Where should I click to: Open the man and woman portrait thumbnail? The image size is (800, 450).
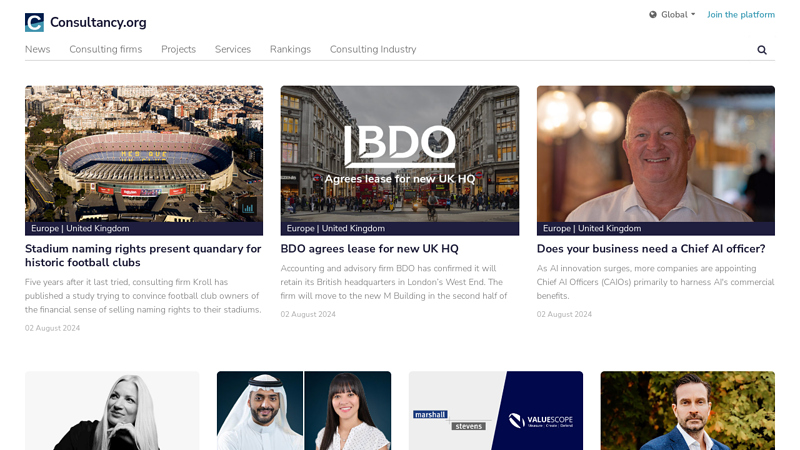point(304,411)
